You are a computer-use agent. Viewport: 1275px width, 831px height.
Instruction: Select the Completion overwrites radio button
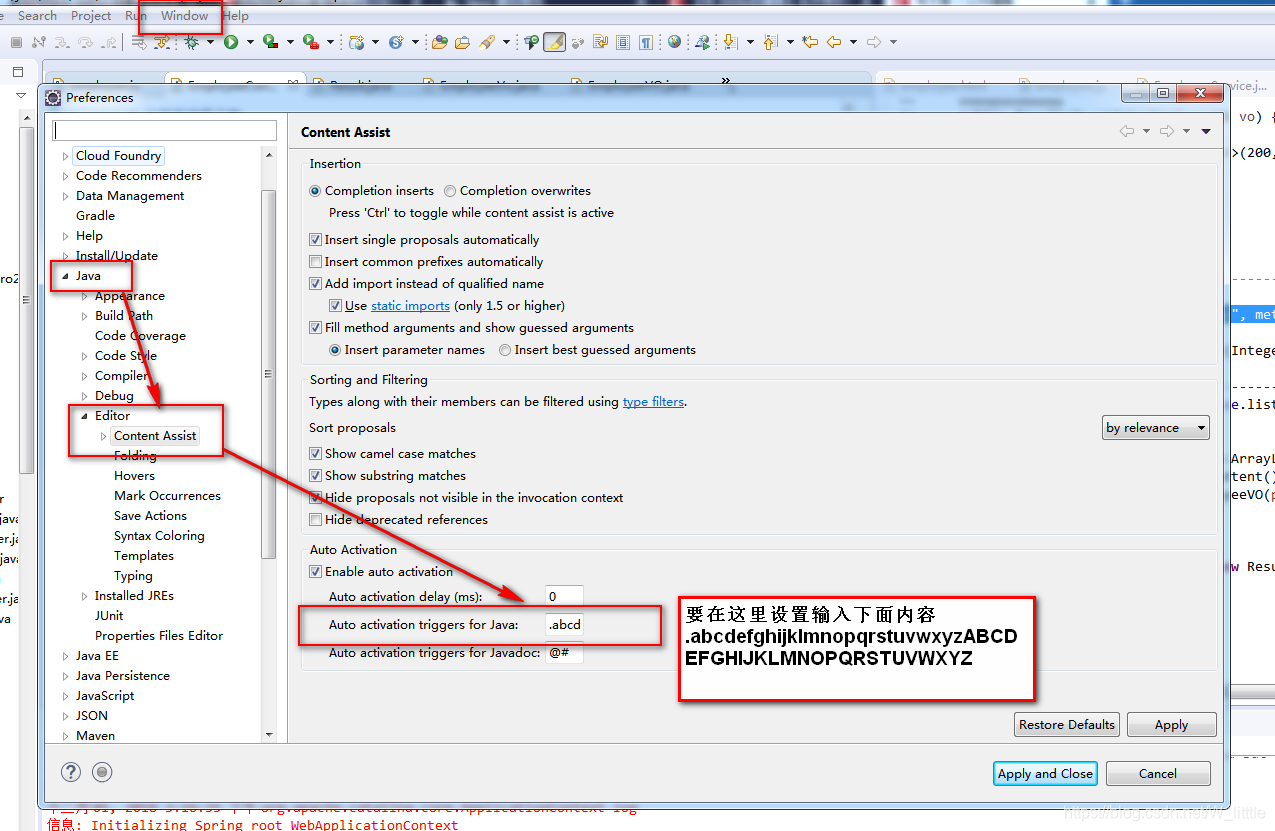(450, 190)
